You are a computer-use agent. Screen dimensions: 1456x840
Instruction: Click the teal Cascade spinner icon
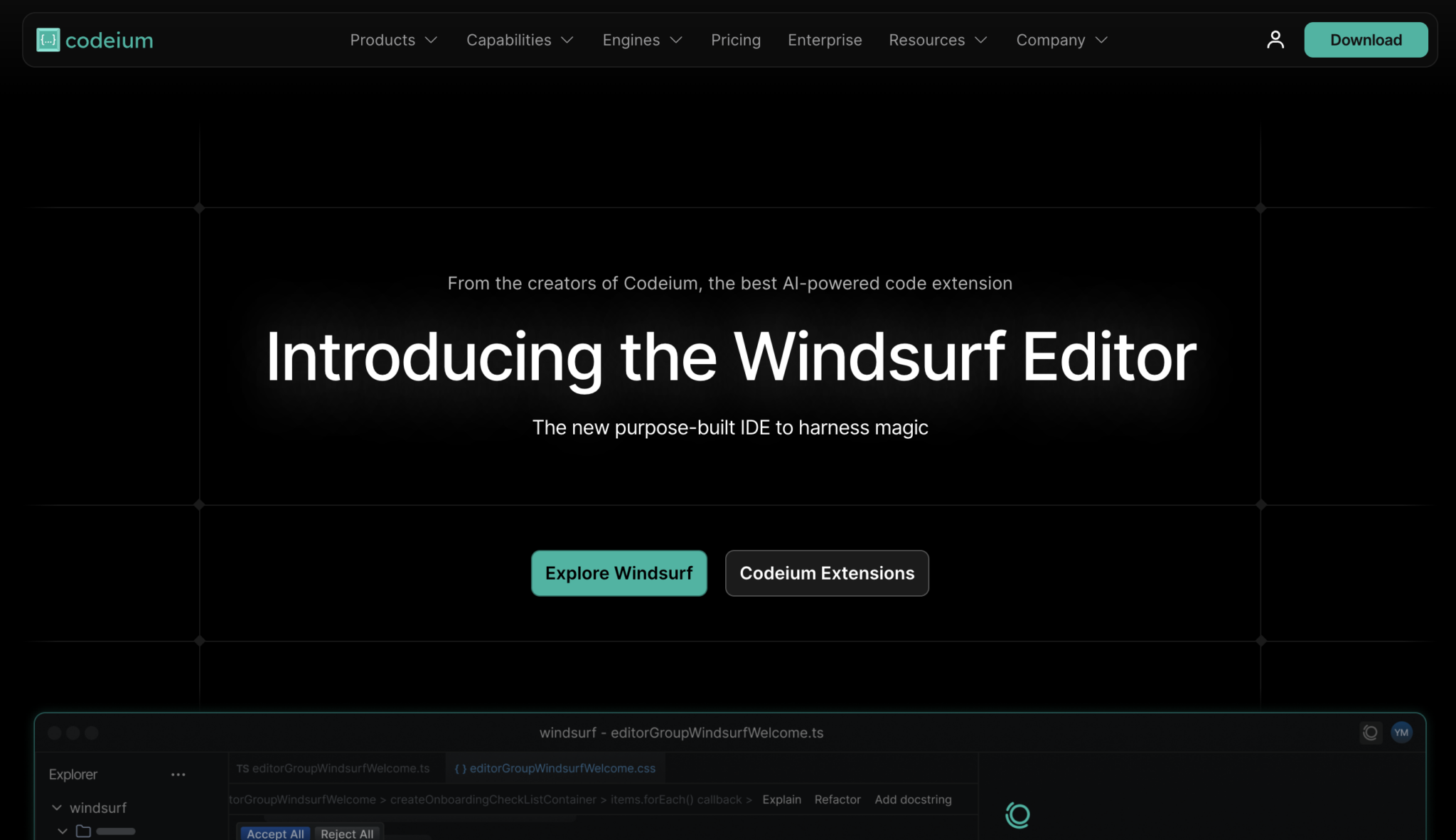pyautogui.click(x=1017, y=815)
